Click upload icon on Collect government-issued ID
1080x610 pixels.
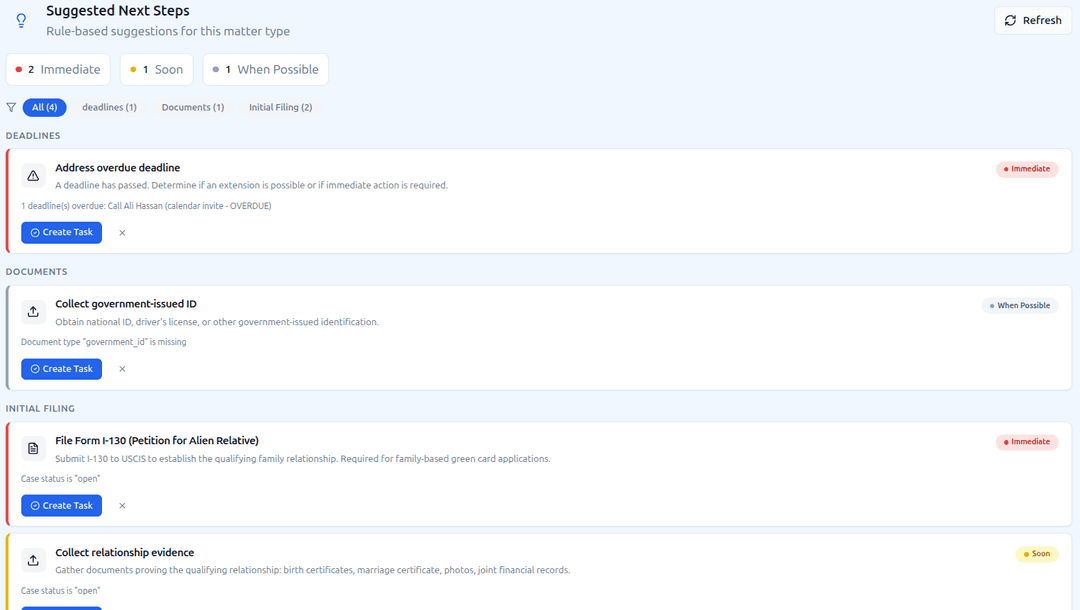tap(33, 312)
